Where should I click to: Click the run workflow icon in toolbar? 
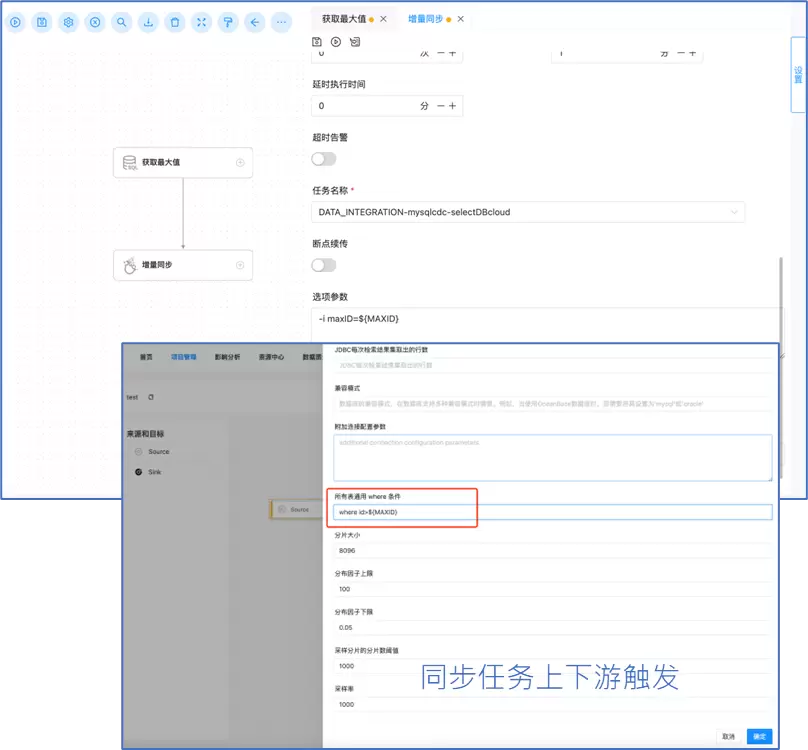coord(16,22)
